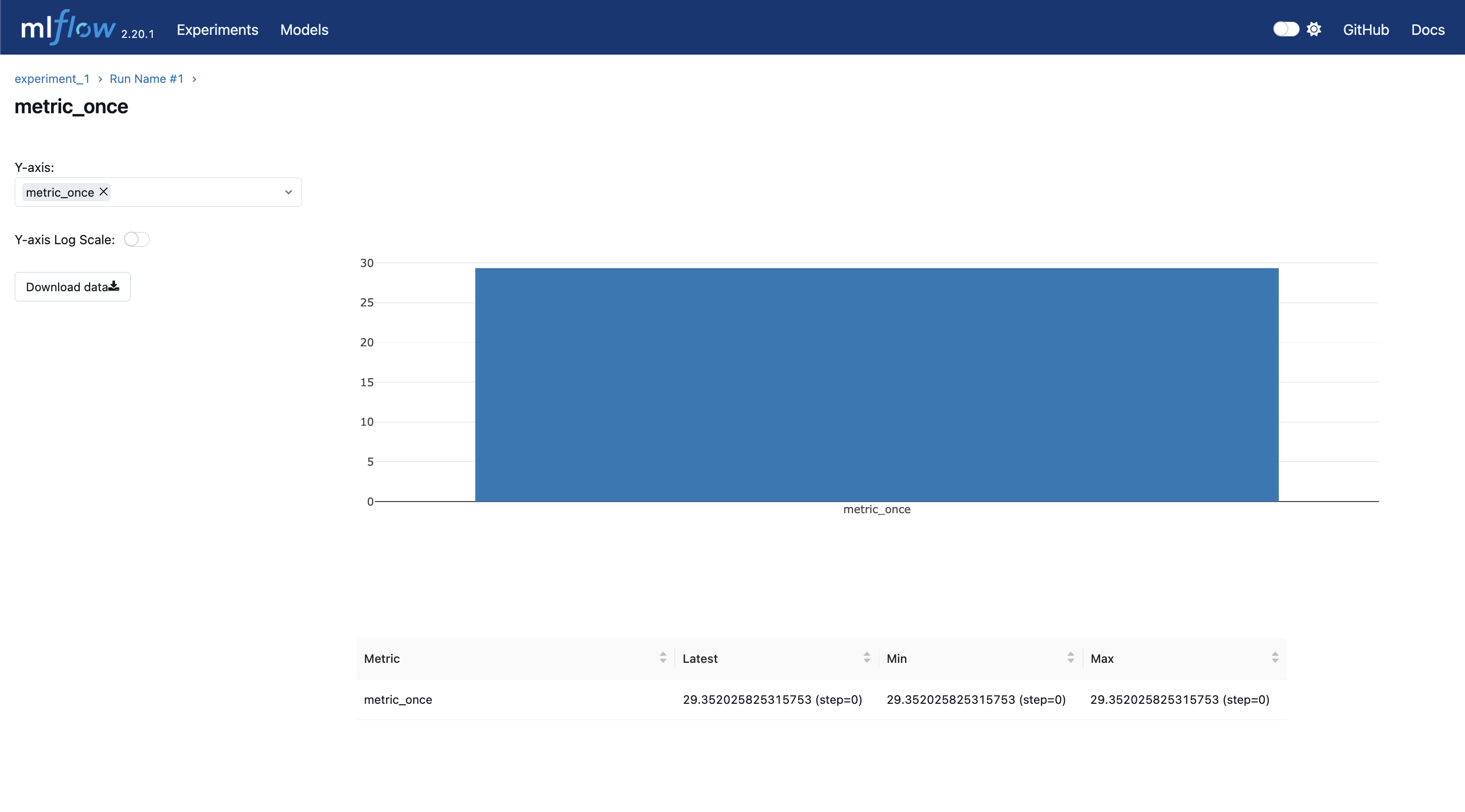Viewport: 1465px width, 812px height.
Task: Open the Docs link
Action: click(1428, 29)
